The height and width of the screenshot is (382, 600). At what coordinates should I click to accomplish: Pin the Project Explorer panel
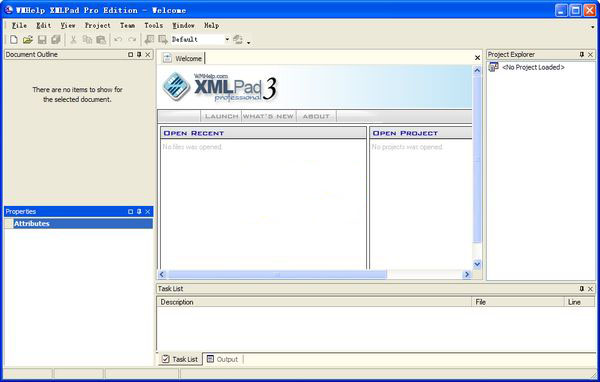click(x=582, y=55)
